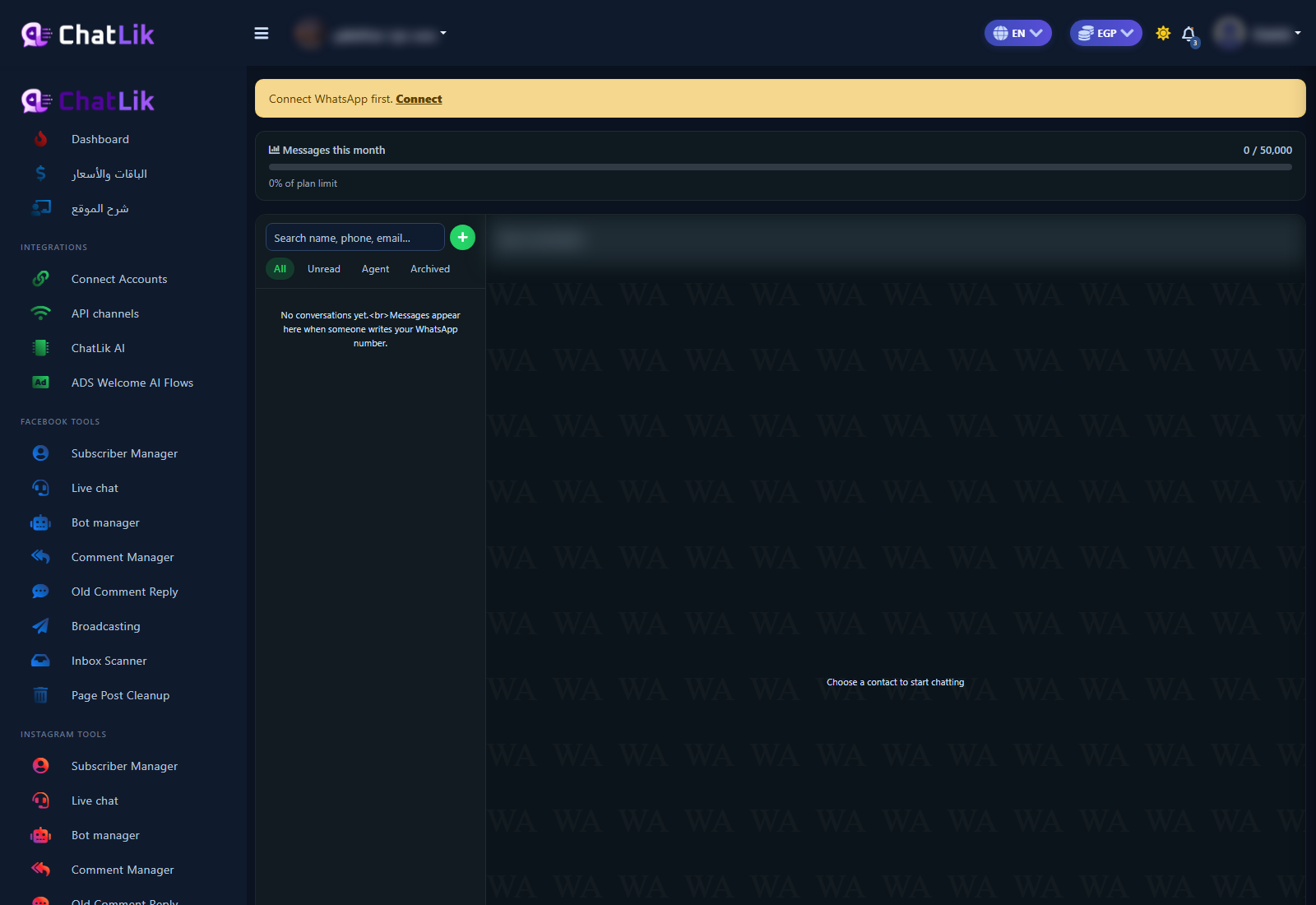Click the Old Comment Reply bubble icon

pos(40,592)
